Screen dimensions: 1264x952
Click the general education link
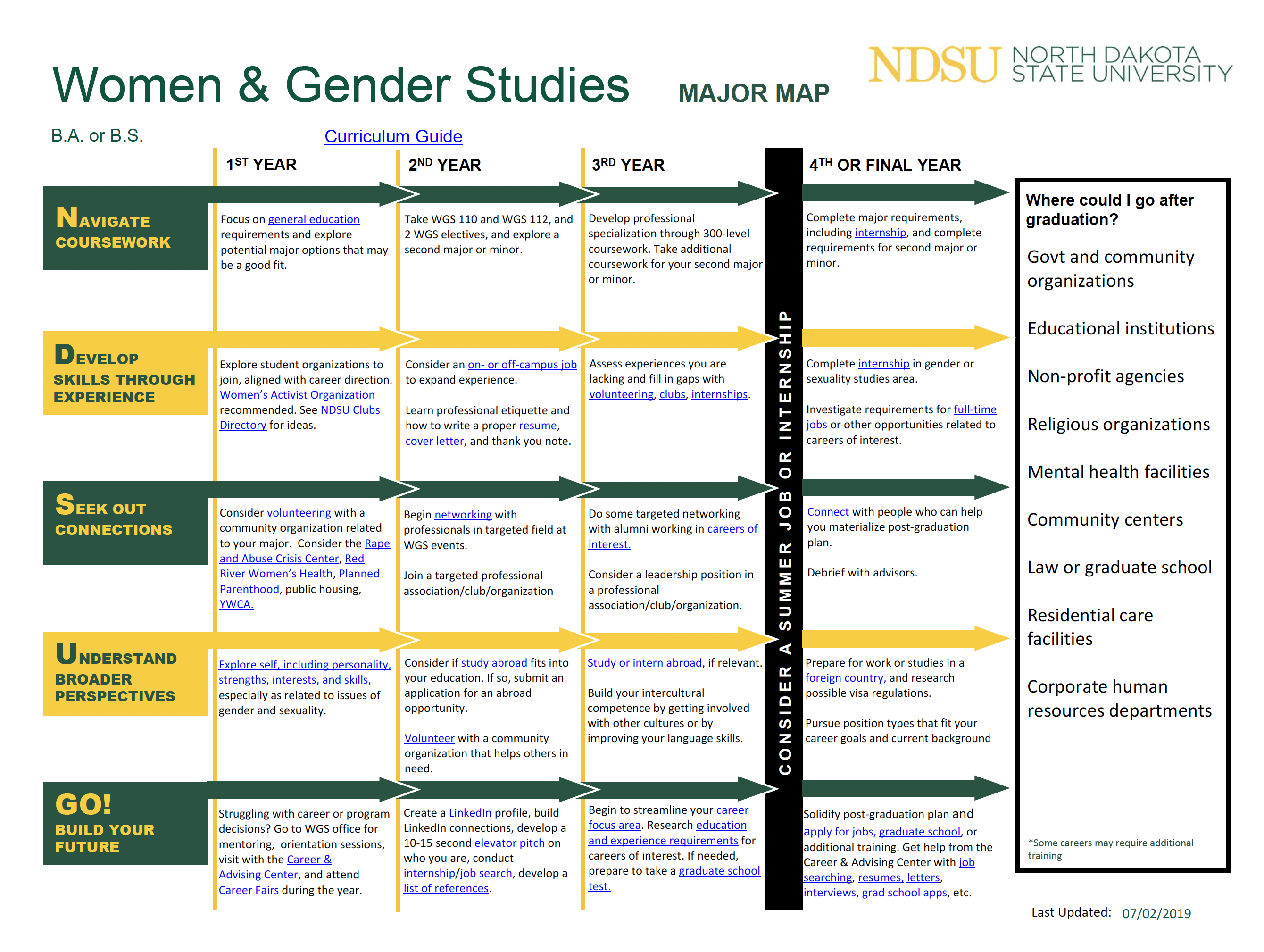(313, 219)
